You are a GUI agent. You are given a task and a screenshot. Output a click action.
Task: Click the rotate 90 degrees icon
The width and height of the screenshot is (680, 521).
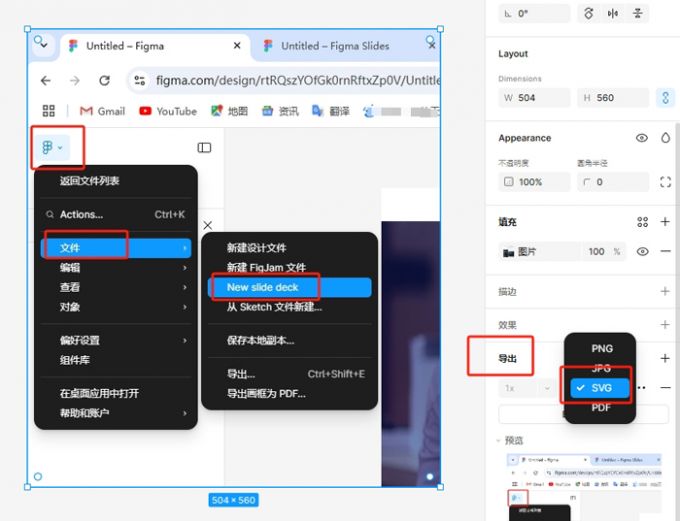pos(588,13)
